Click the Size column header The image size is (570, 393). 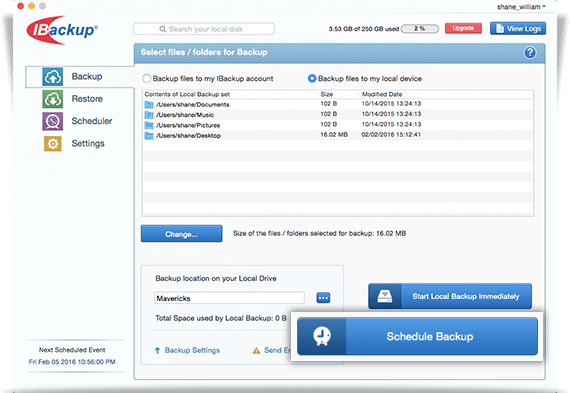click(327, 95)
